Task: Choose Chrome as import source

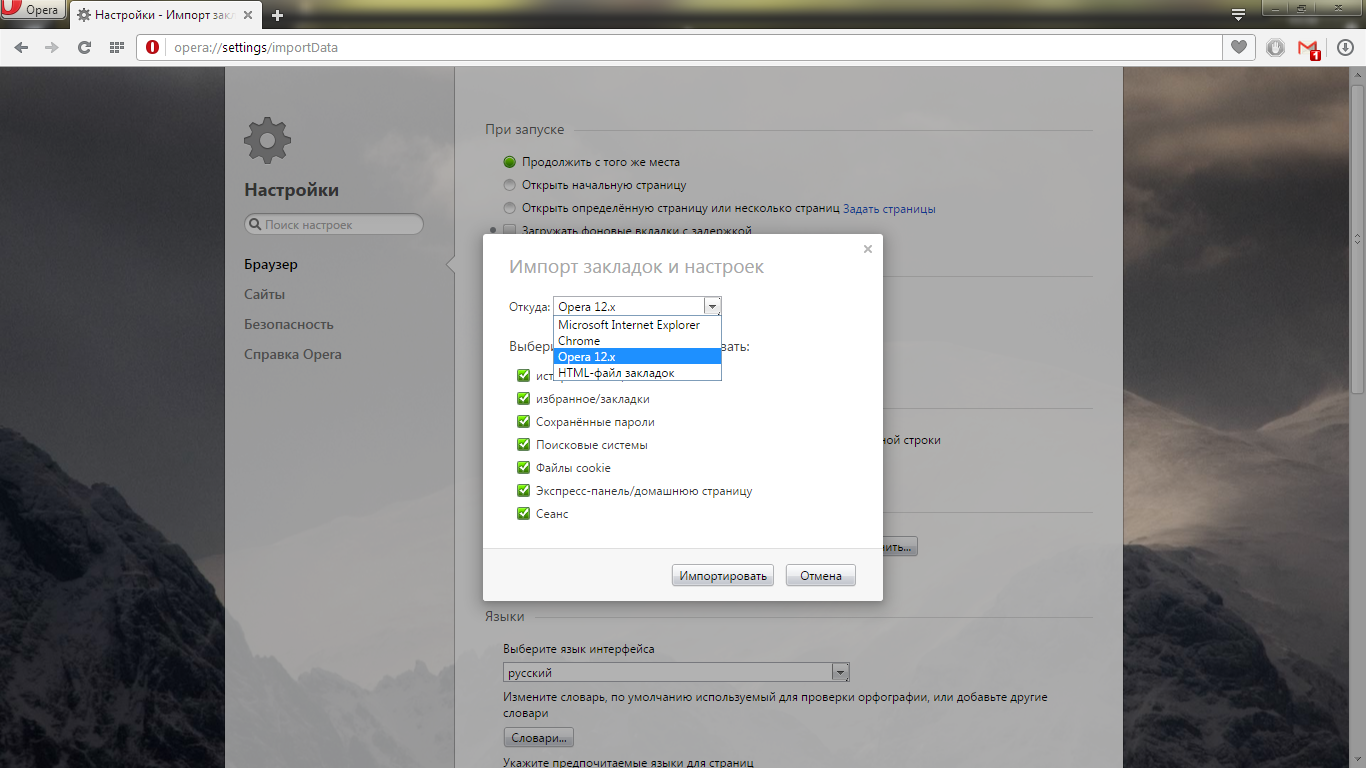Action: pos(637,341)
